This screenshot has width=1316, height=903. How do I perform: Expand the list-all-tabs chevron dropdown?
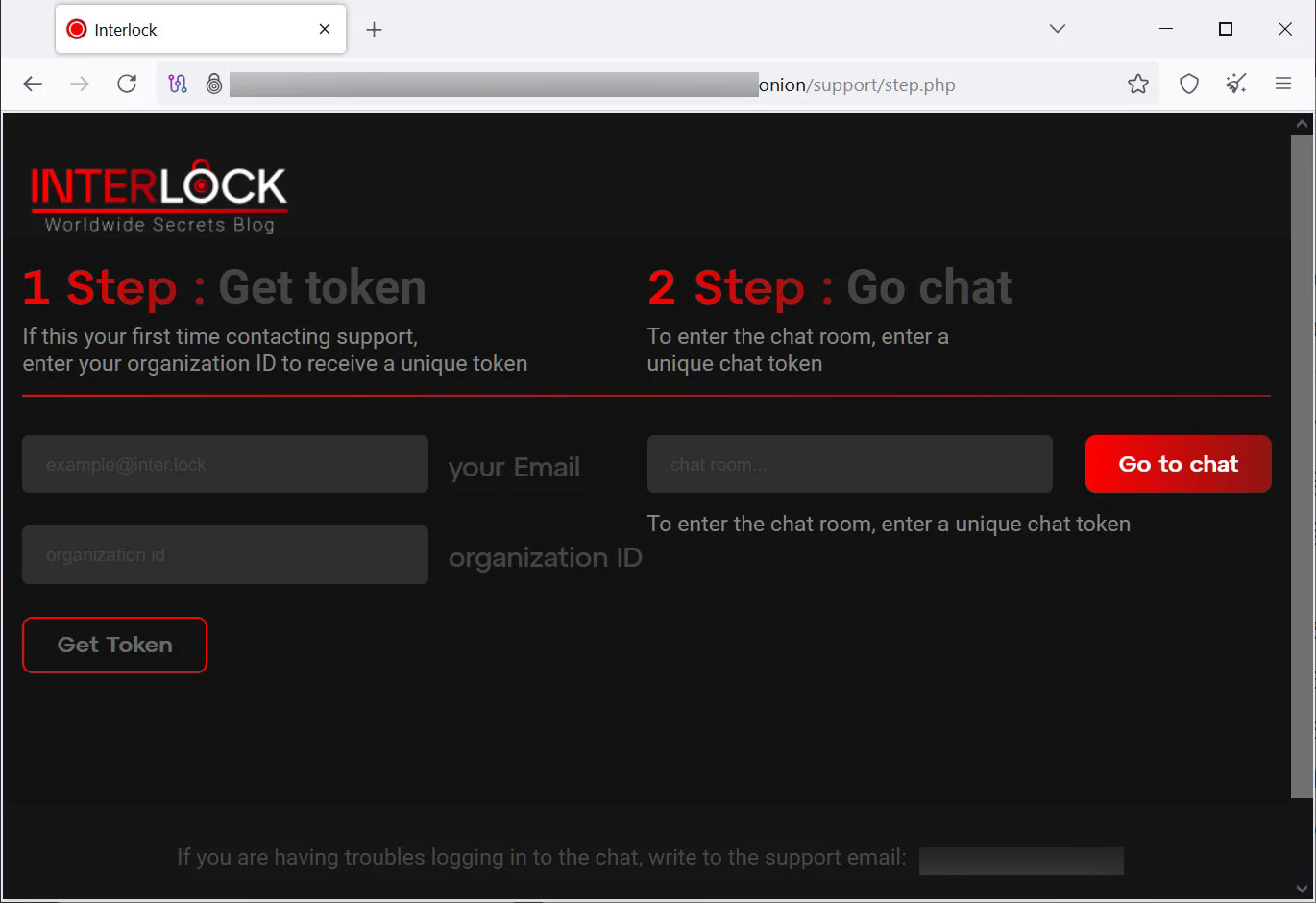click(1057, 29)
